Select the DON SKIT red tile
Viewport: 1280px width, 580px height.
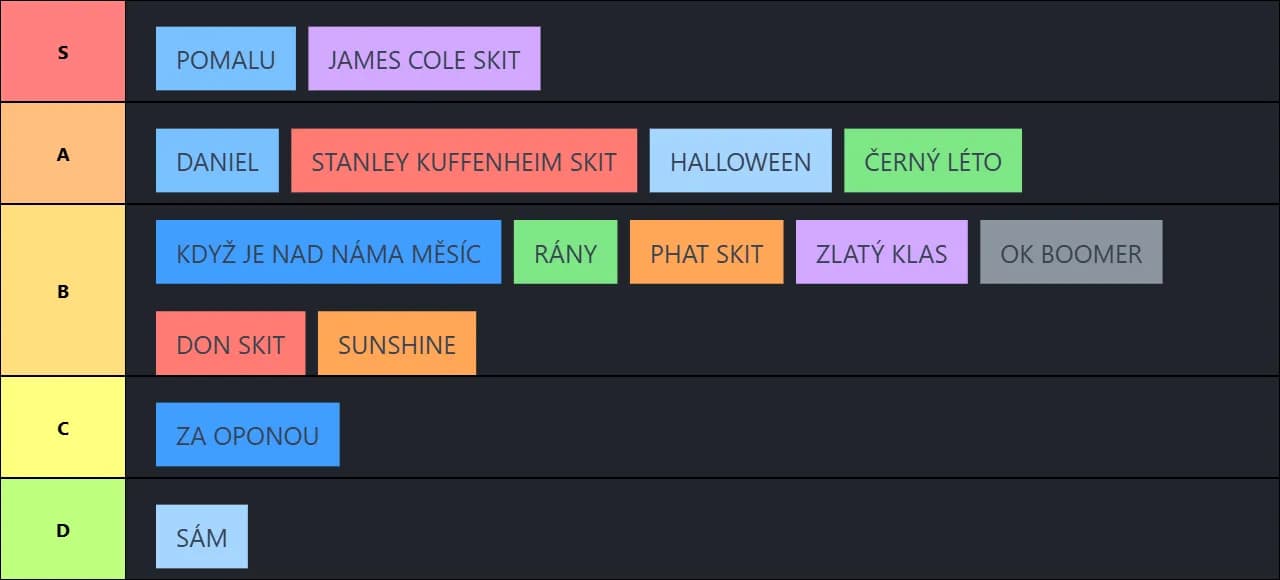click(x=230, y=344)
